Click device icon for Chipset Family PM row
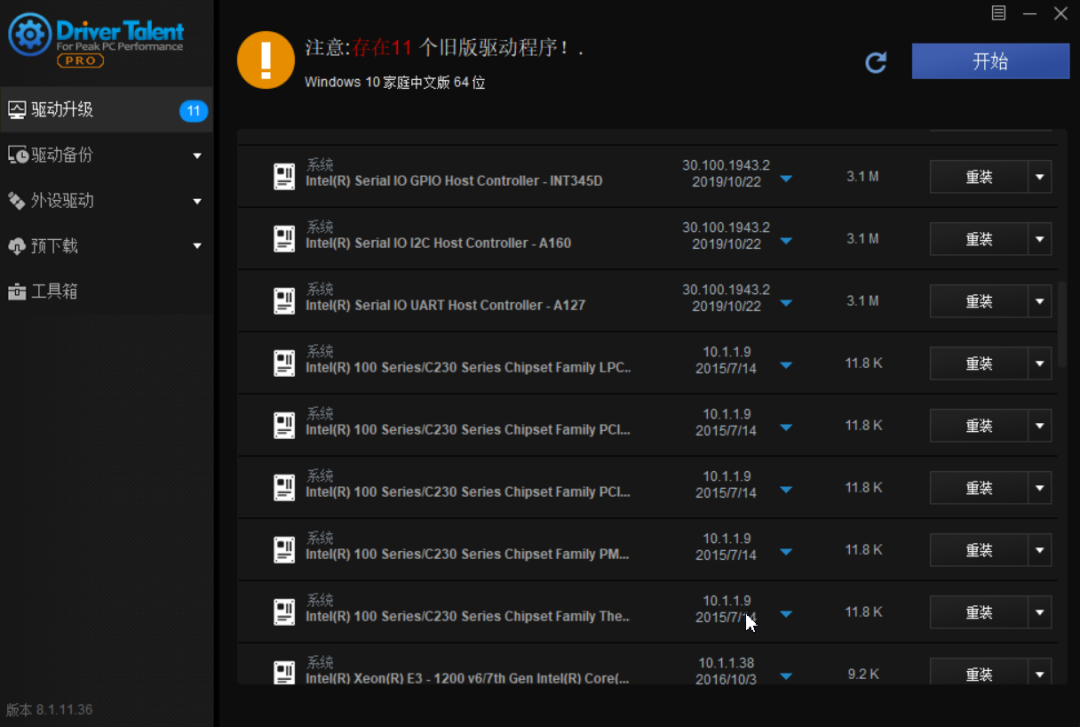1080x727 pixels. [x=284, y=550]
